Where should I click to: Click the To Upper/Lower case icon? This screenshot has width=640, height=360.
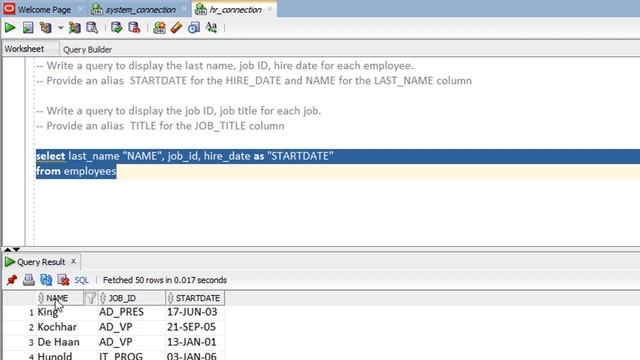(x=211, y=28)
